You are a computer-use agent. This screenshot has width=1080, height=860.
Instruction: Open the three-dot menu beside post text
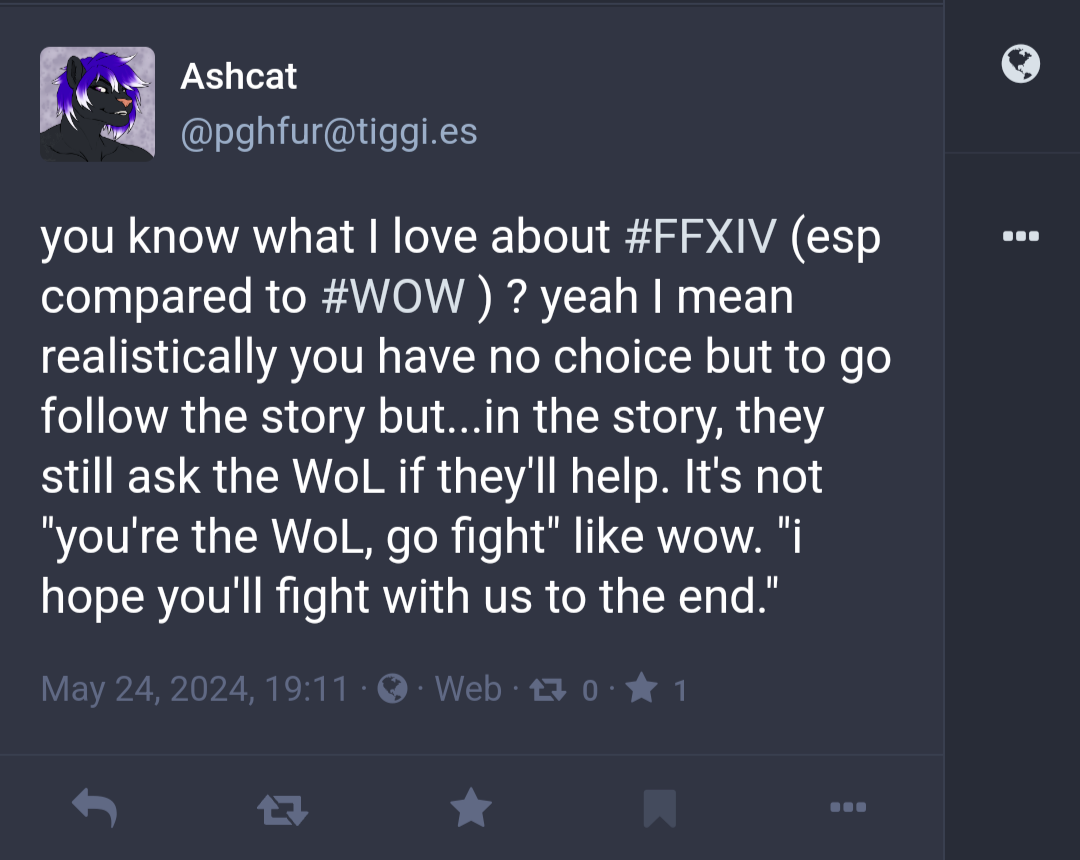click(x=1021, y=236)
